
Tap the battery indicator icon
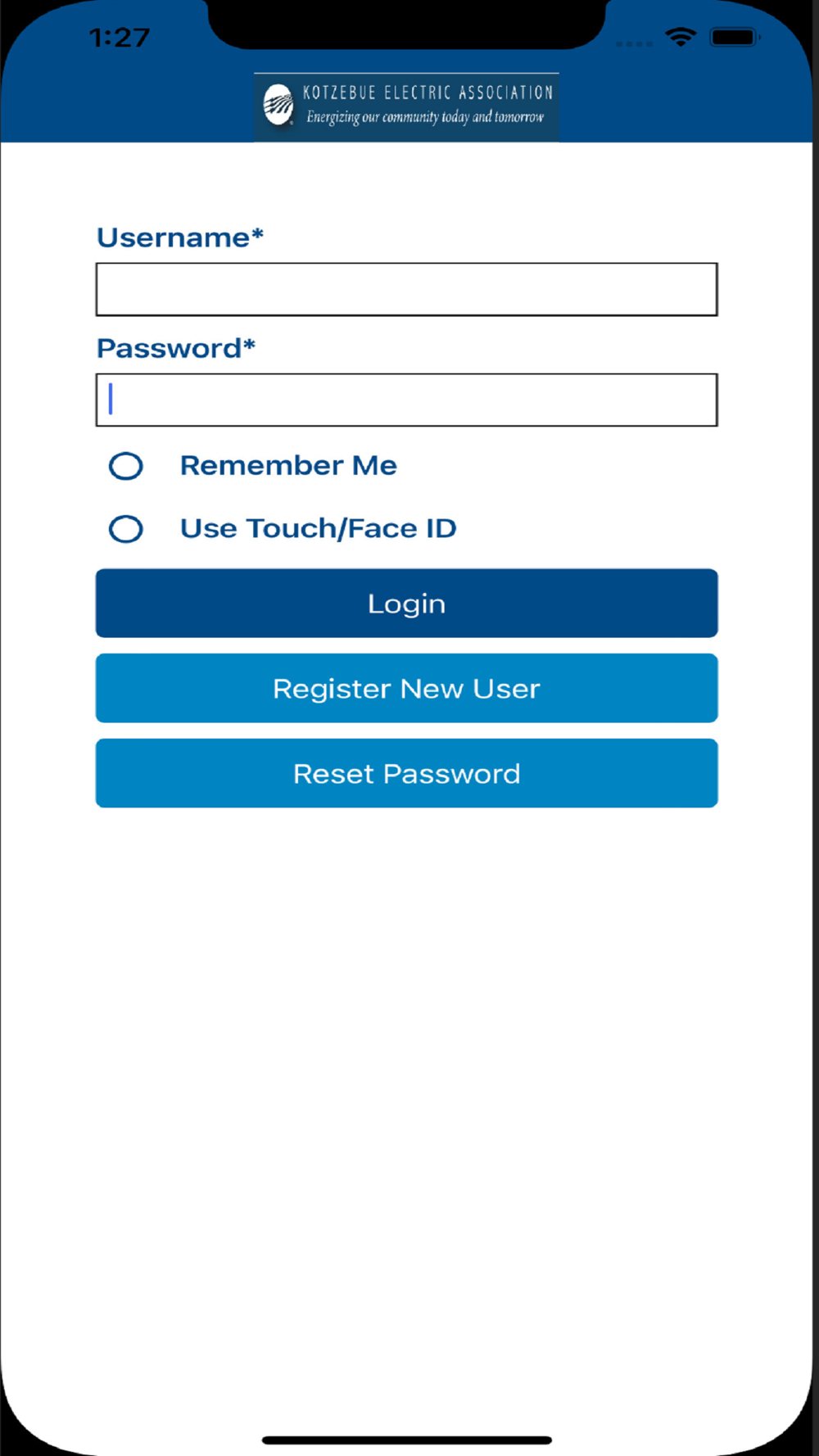[x=735, y=37]
